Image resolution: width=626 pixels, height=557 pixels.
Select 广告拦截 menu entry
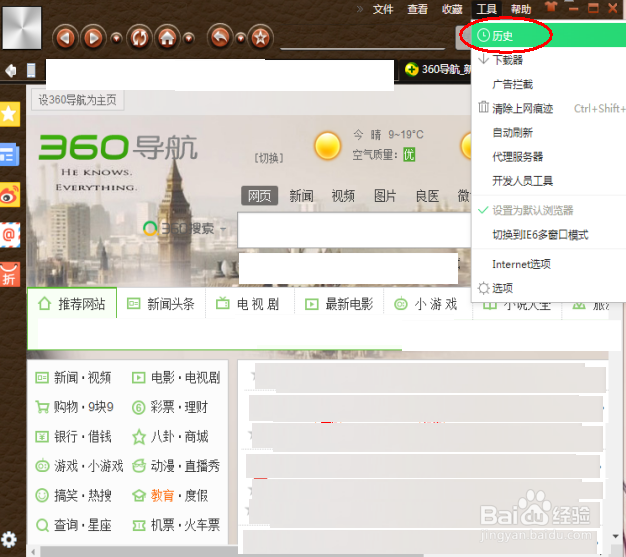click(x=549, y=84)
